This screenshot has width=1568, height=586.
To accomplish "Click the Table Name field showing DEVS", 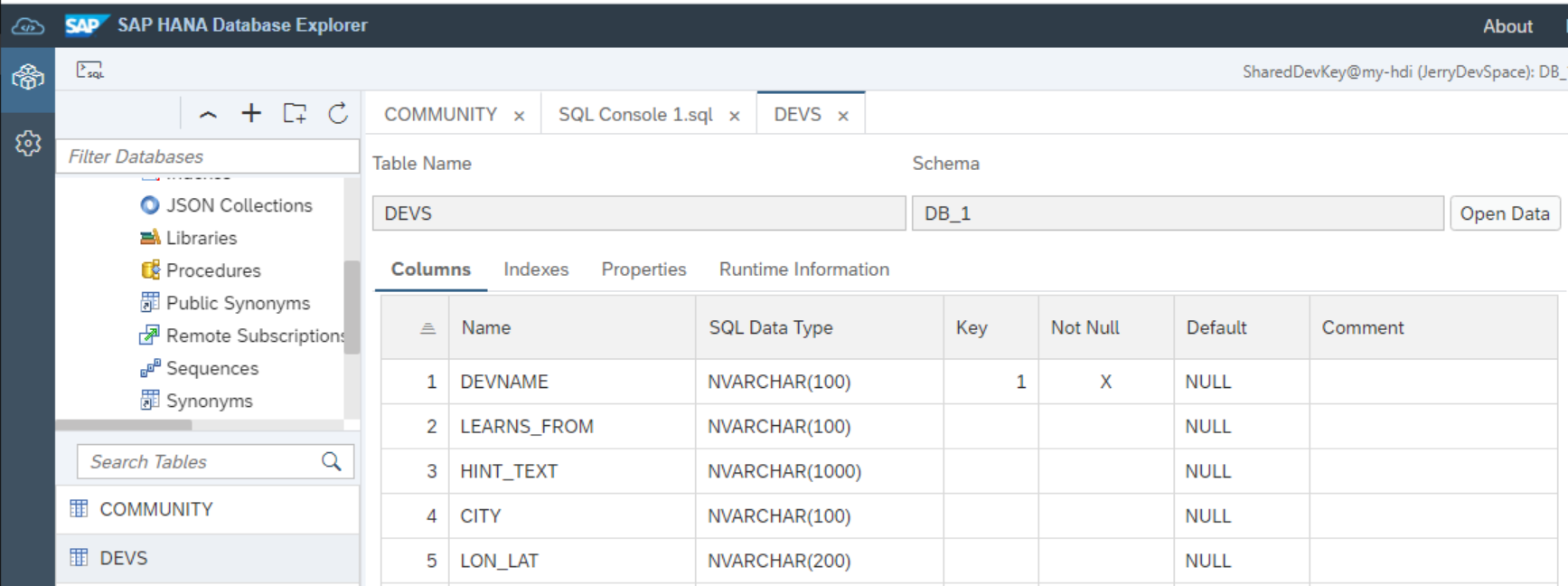I will coord(639,213).
